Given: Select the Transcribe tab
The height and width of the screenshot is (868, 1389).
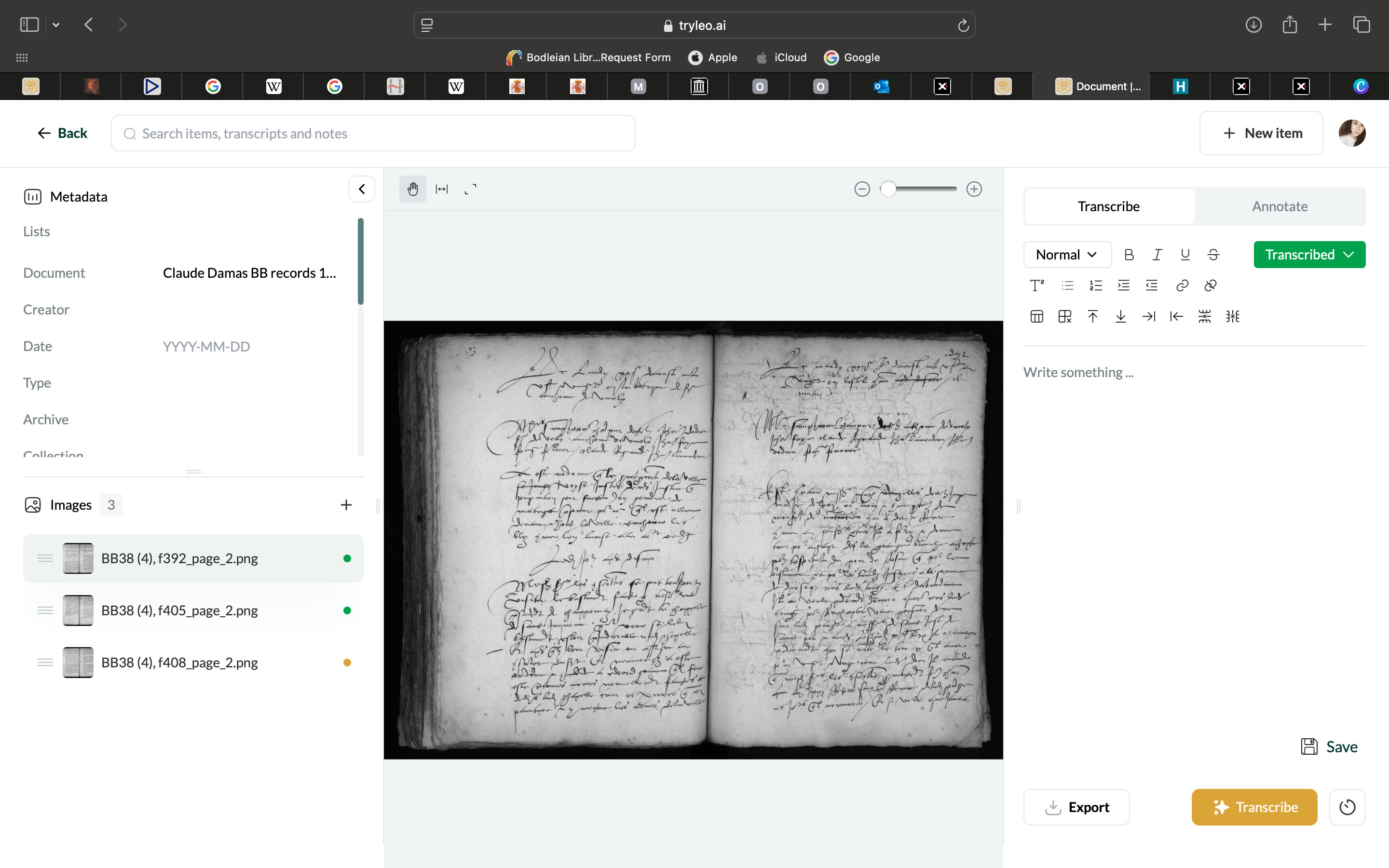Looking at the screenshot, I should (1108, 206).
